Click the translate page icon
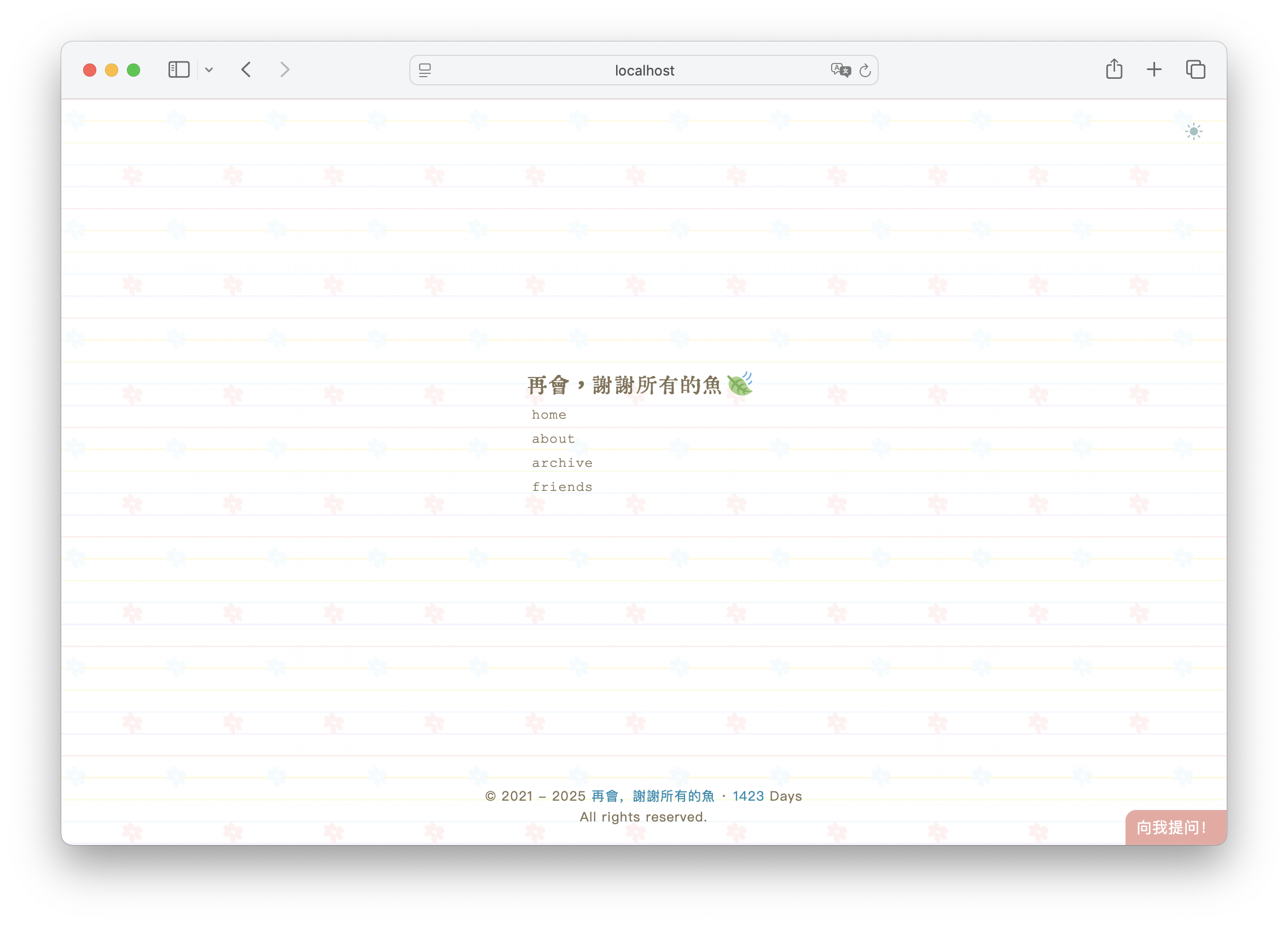This screenshot has height=926, width=1288. tap(840, 71)
